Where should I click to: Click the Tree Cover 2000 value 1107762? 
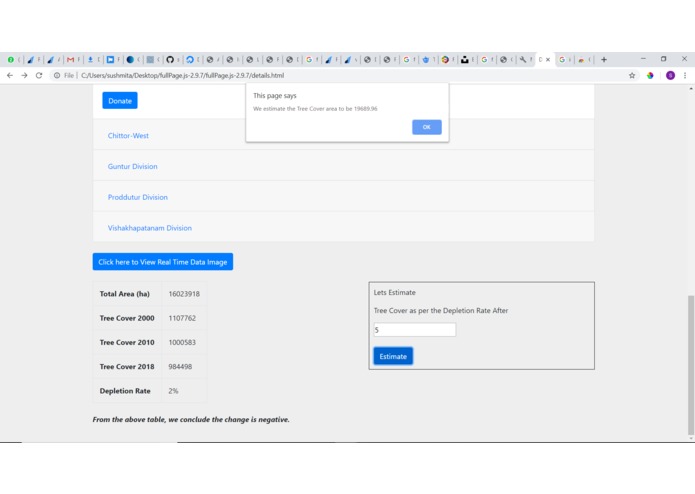point(182,318)
